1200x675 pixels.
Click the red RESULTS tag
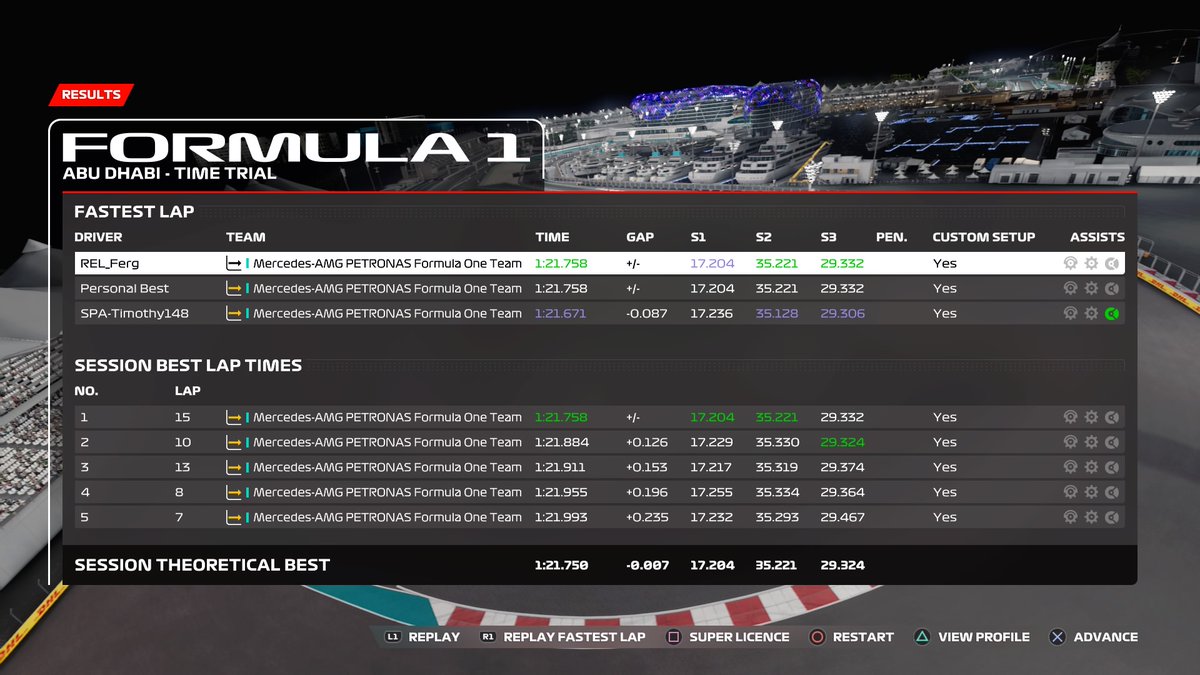(91, 95)
